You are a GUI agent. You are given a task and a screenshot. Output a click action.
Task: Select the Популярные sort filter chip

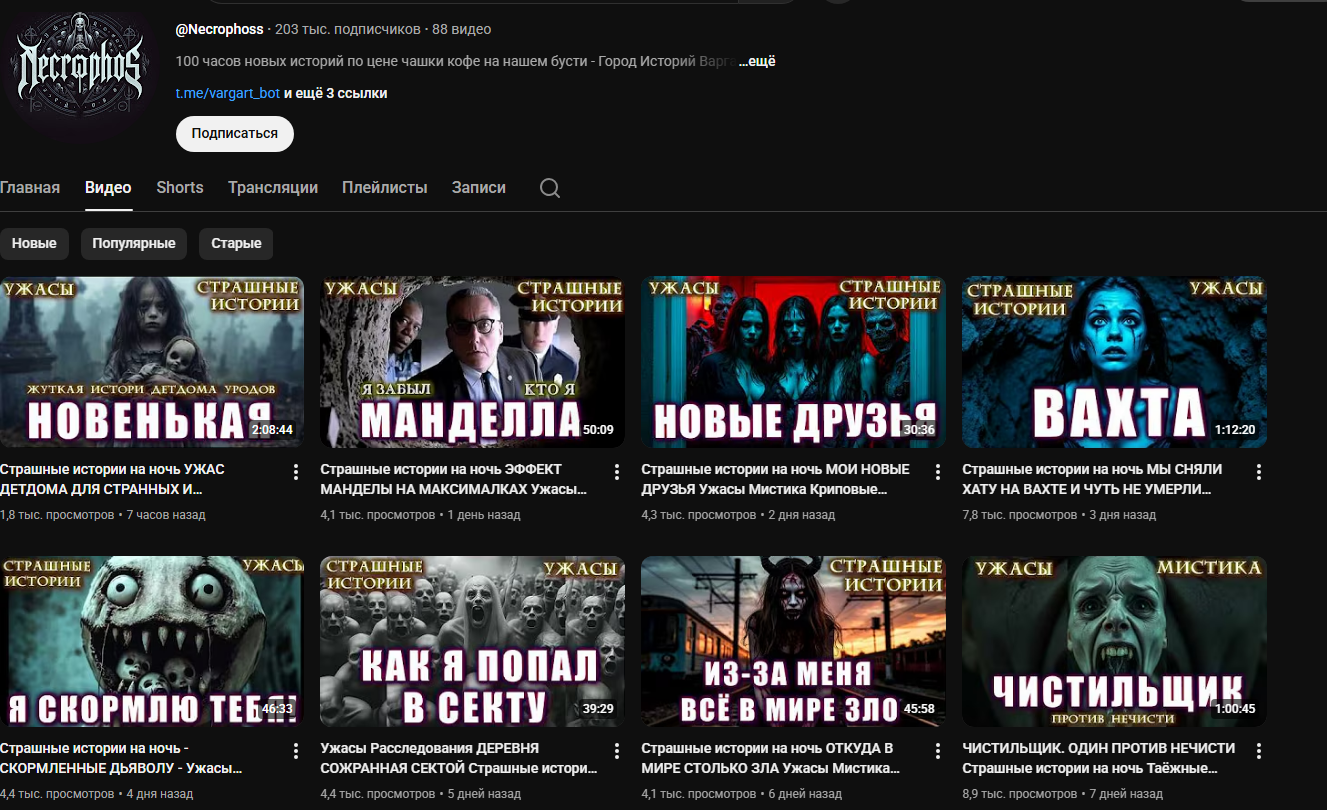pyautogui.click(x=134, y=243)
